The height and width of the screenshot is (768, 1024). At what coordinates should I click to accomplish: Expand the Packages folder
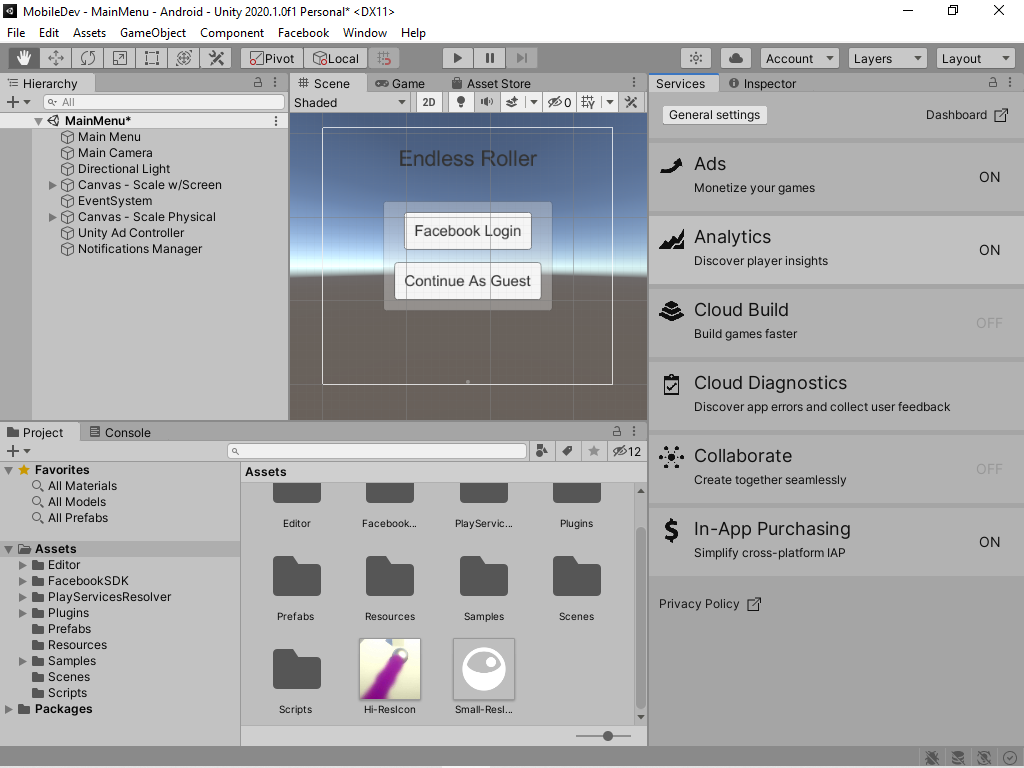click(9, 709)
